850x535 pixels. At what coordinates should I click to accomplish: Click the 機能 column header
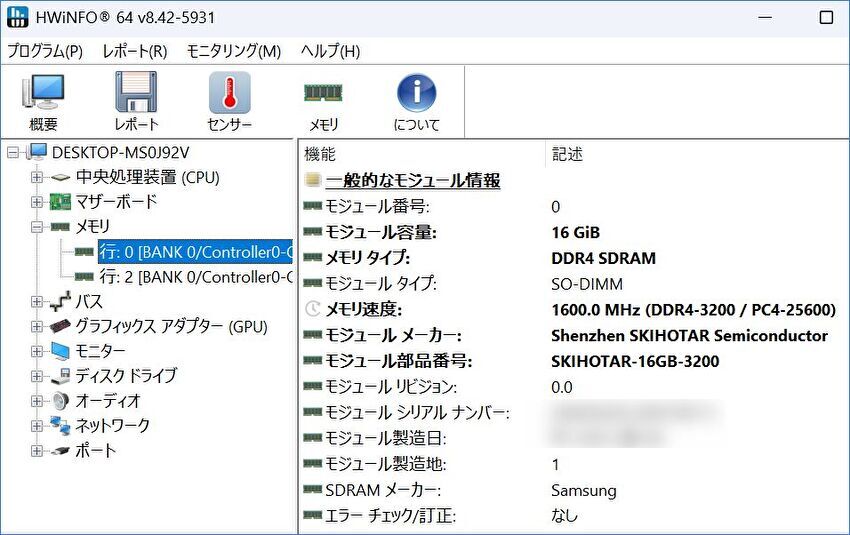click(320, 154)
